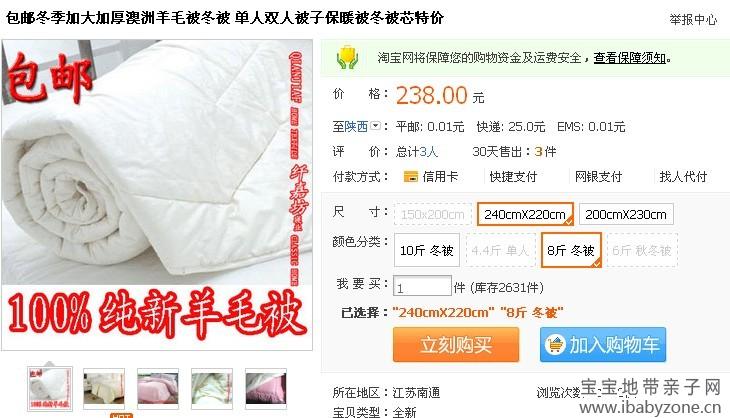The width and height of the screenshot is (730, 418).
Task: Open the 查看保障须知 guarantee link
Action: click(629, 58)
